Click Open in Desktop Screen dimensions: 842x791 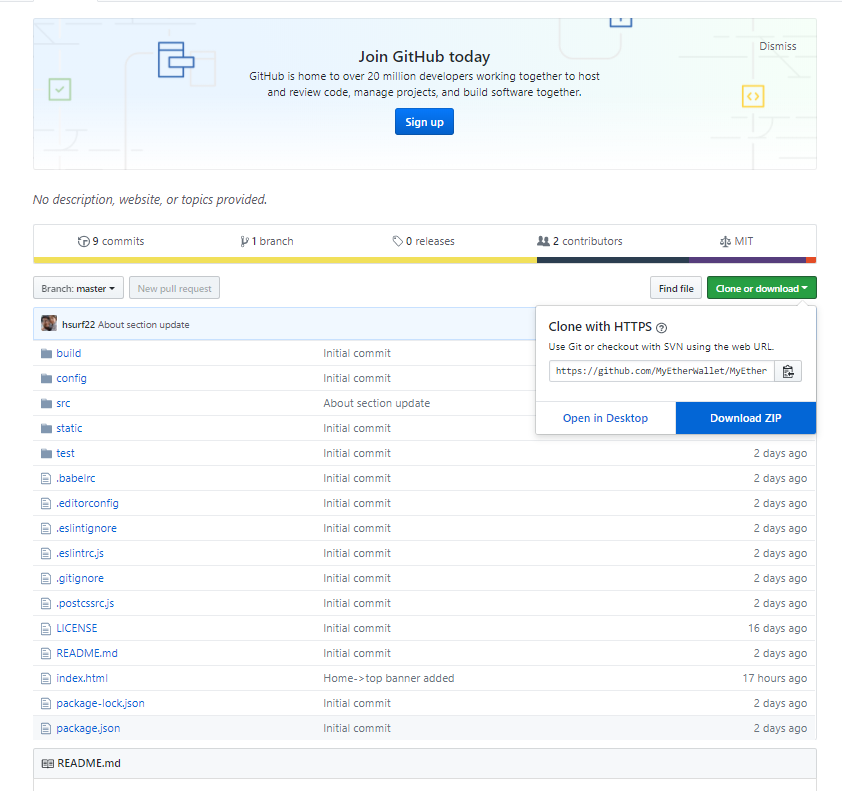pos(605,418)
